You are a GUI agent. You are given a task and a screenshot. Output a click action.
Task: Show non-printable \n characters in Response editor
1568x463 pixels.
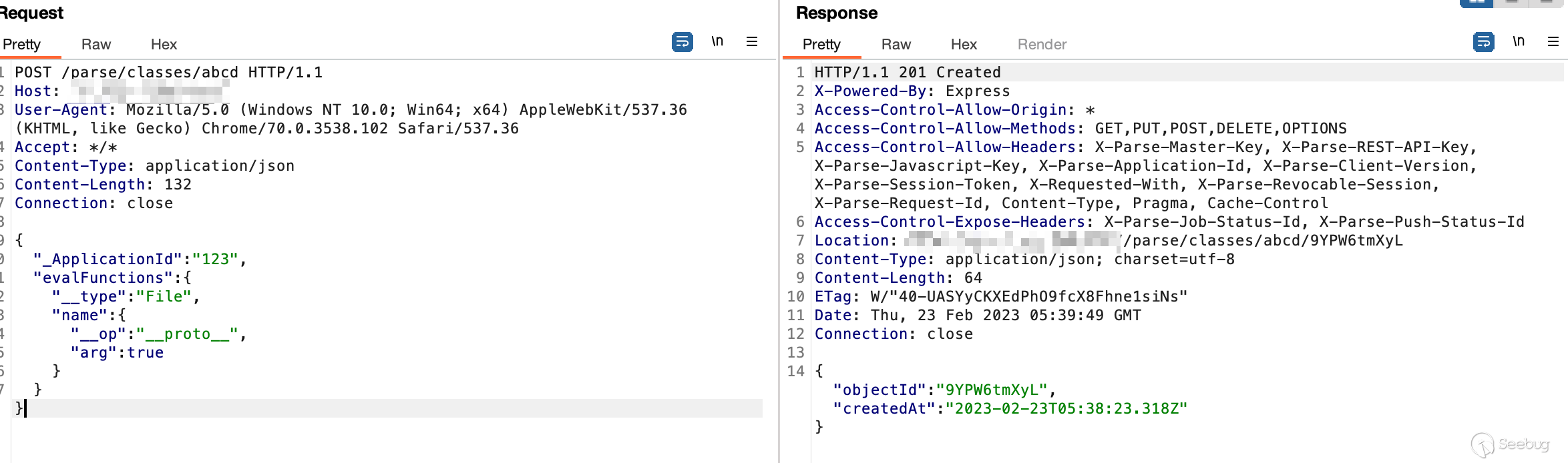click(1519, 41)
